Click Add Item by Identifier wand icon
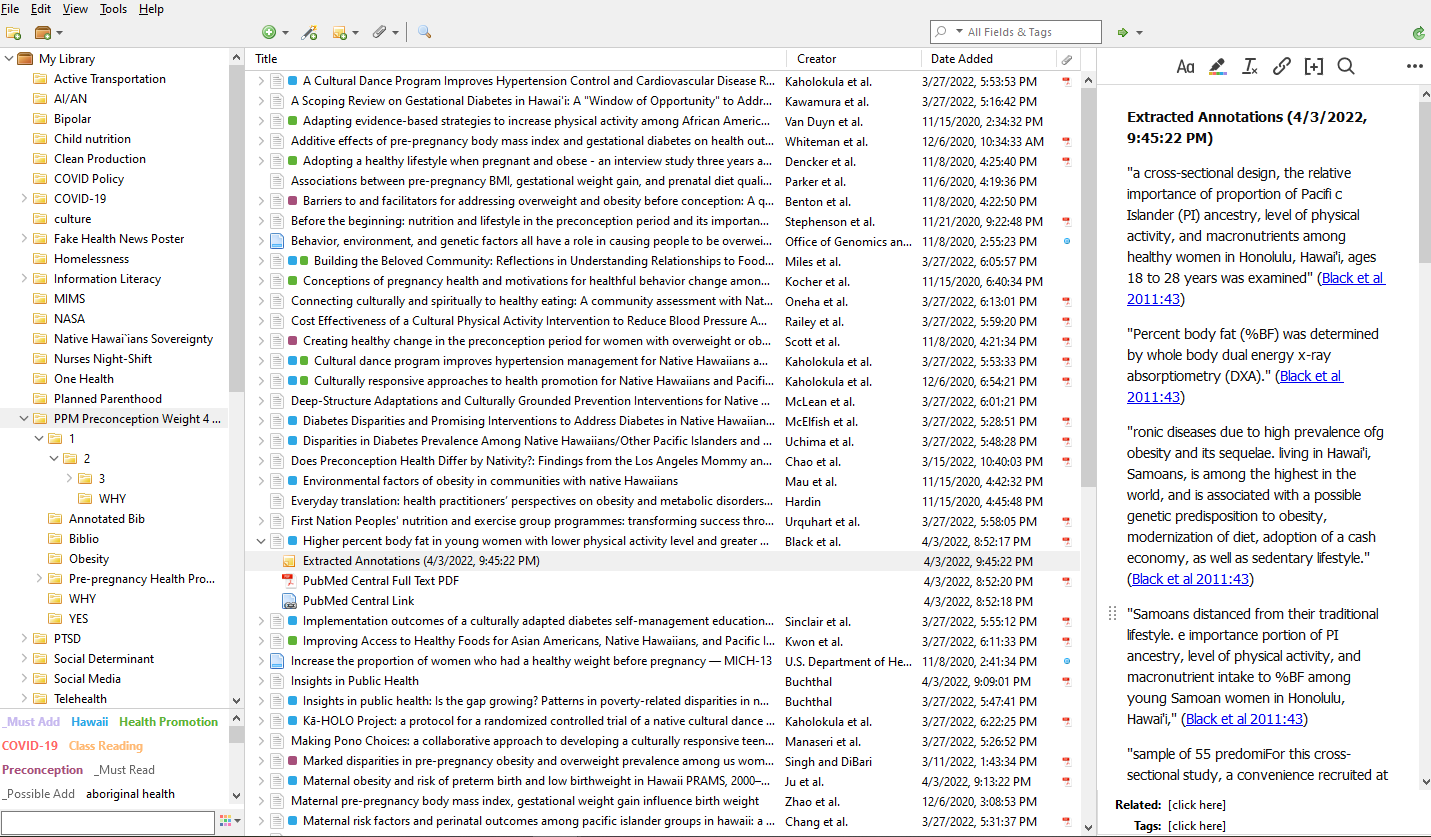The width and height of the screenshot is (1431, 837). [310, 33]
